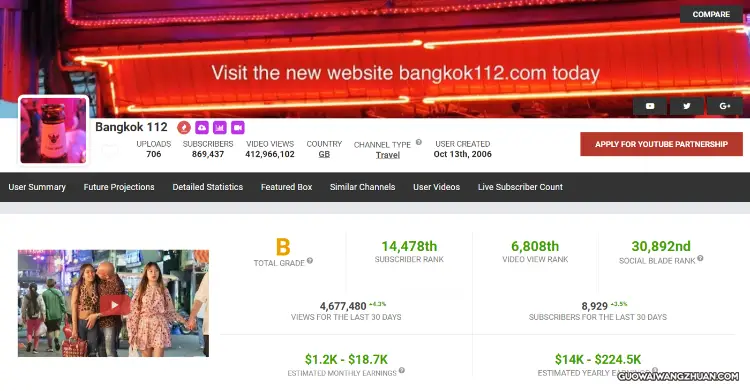The image size is (750, 391).
Task: Click help icon next to Social Blade Rank
Action: [700, 258]
